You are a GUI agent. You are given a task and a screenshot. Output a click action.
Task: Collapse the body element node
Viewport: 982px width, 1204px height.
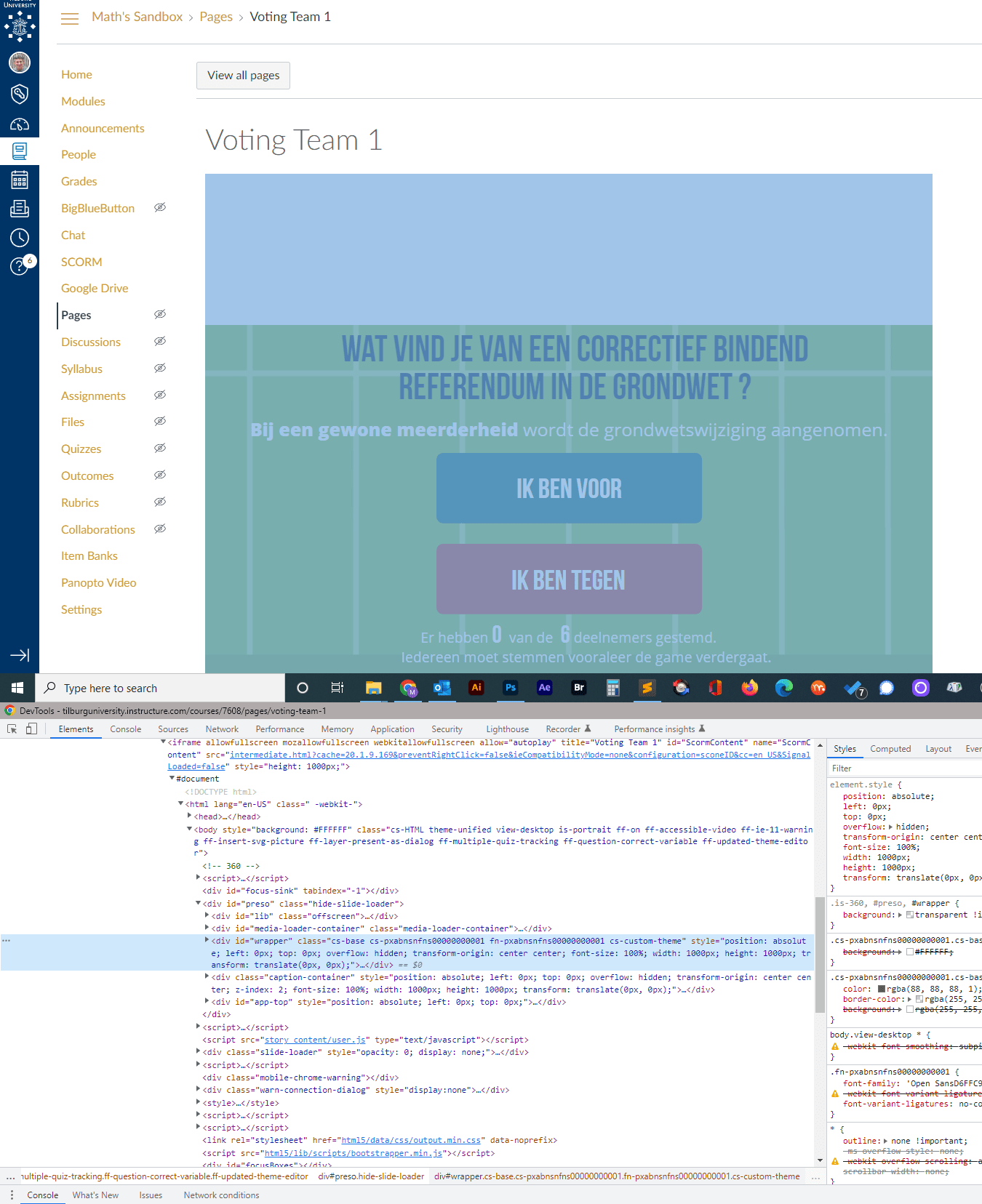click(189, 829)
